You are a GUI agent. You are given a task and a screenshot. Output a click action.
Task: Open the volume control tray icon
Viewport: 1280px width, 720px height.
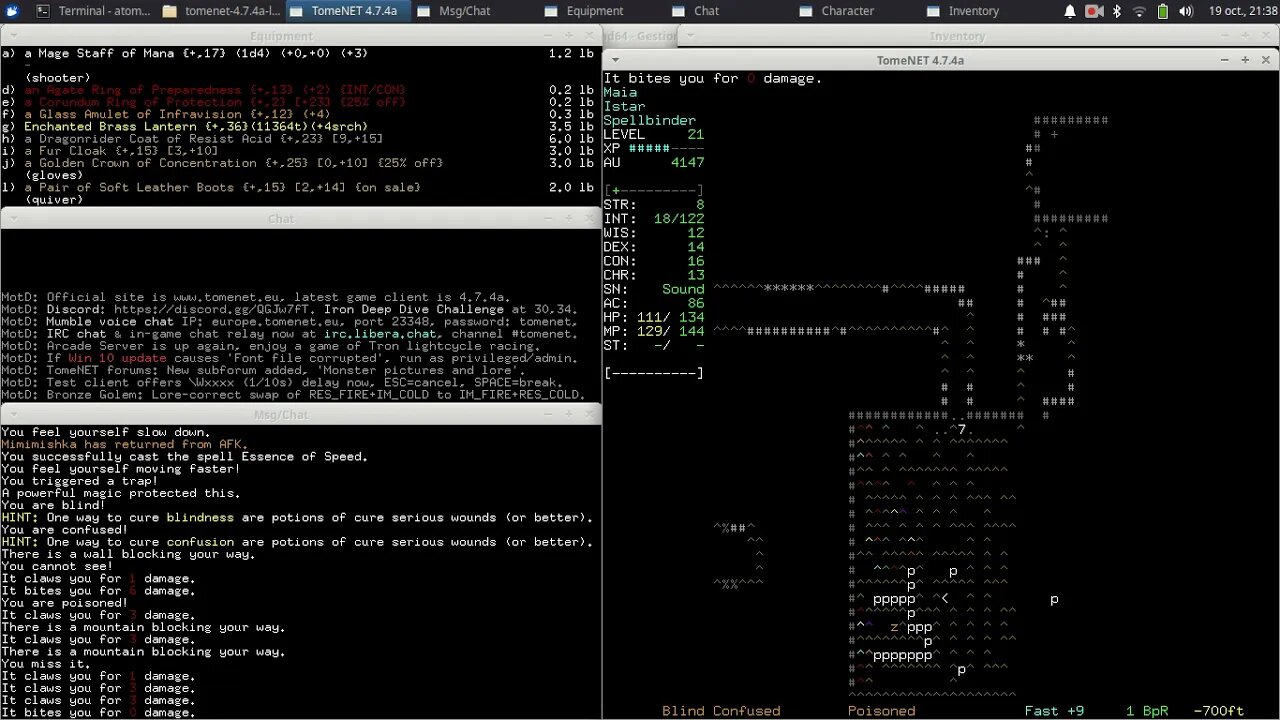[x=1186, y=11]
